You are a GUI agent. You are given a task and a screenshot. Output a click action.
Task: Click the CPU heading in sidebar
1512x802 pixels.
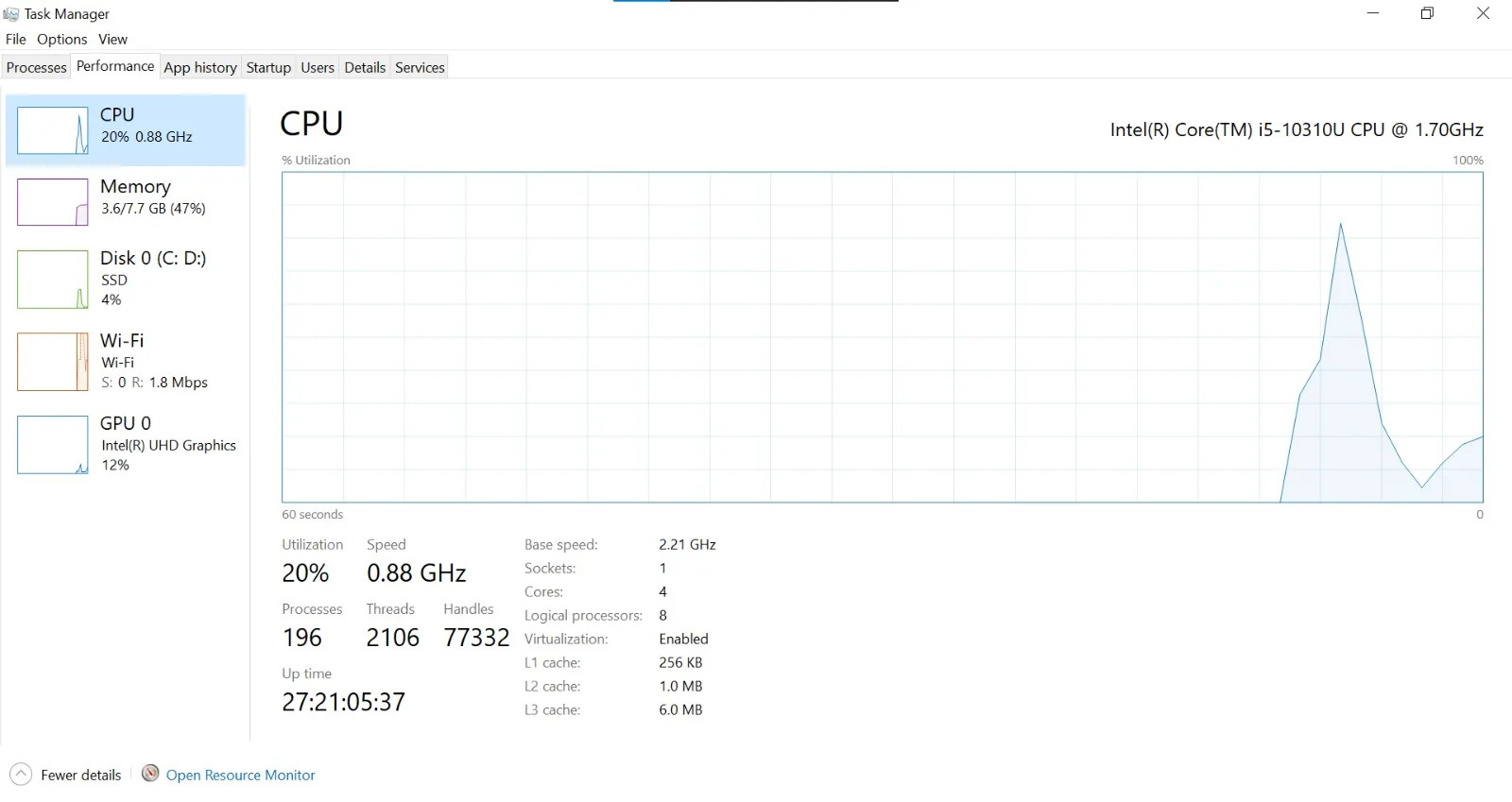point(117,114)
